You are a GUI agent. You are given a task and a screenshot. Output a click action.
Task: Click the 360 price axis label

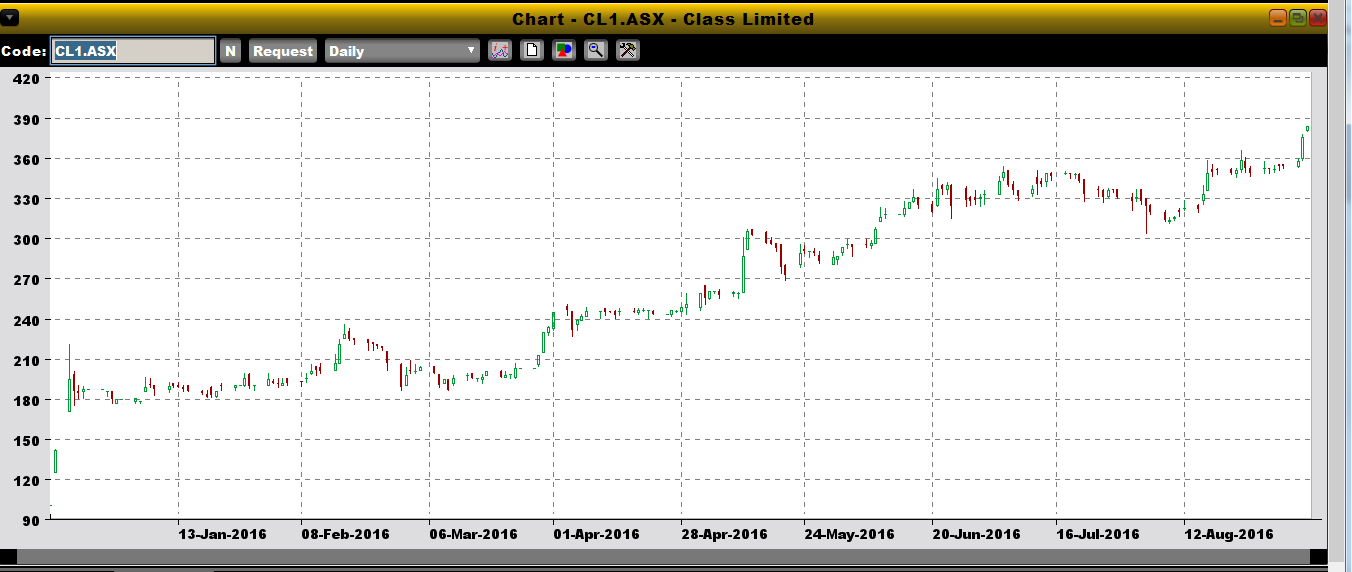25,159
